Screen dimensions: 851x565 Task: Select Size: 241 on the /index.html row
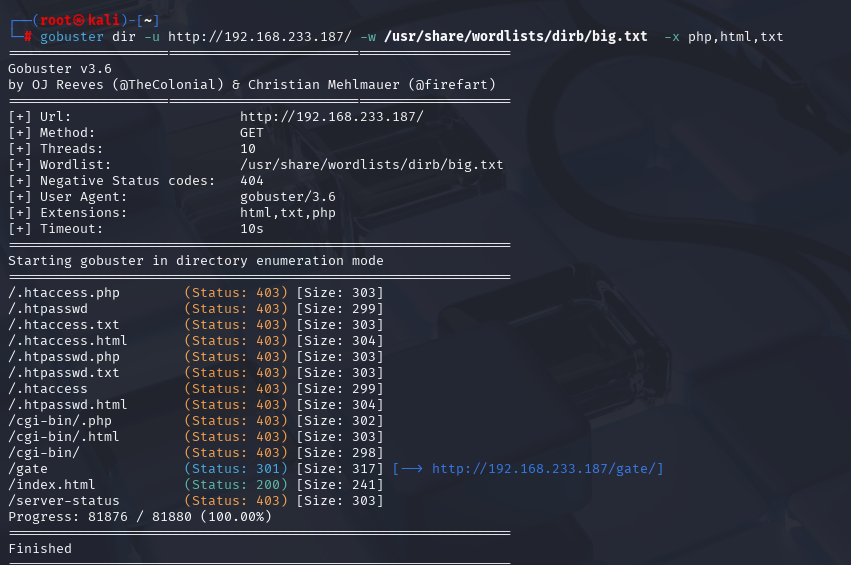pos(340,485)
